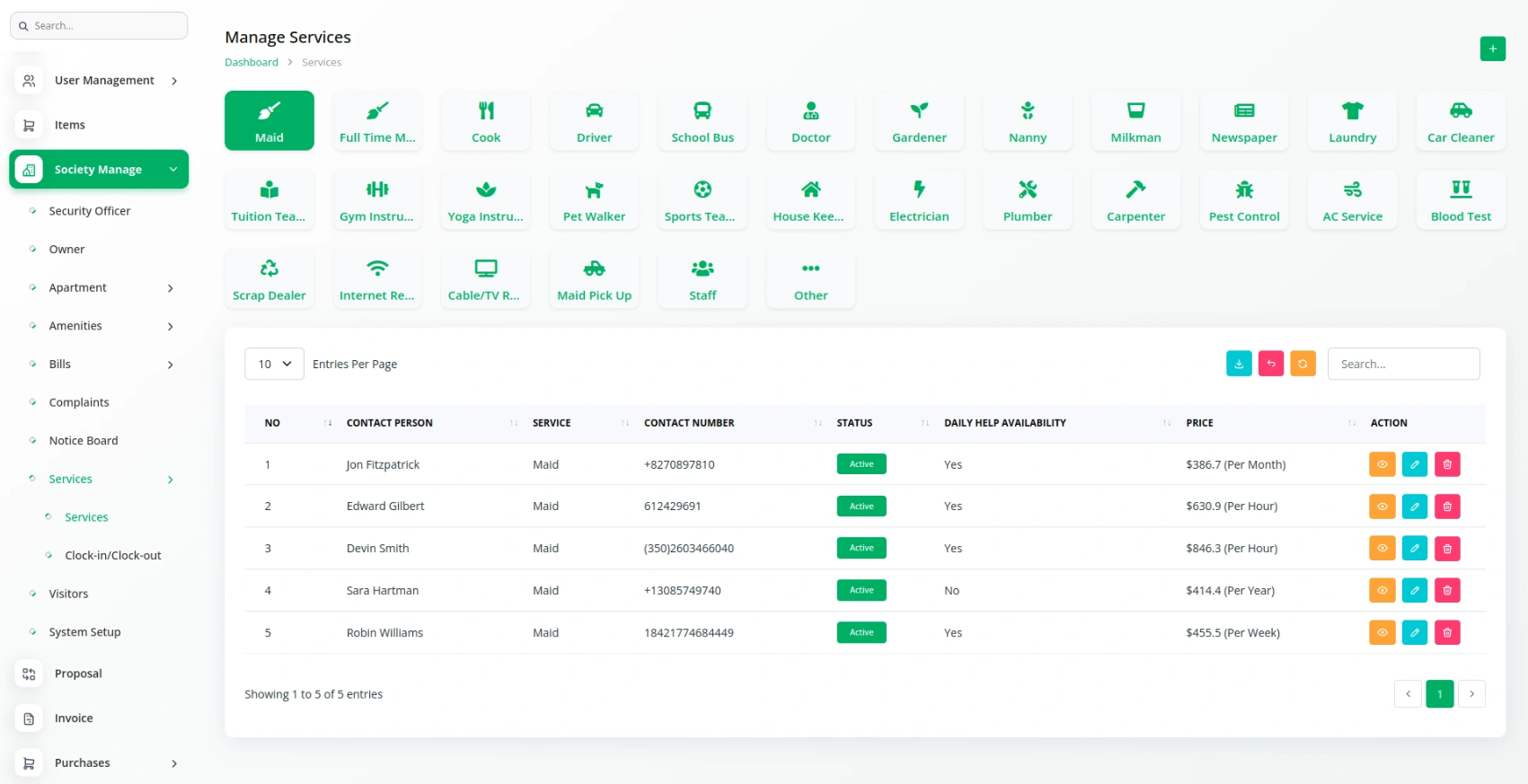View details for Jon Fitzpatrick
This screenshot has width=1528, height=784.
(x=1382, y=464)
